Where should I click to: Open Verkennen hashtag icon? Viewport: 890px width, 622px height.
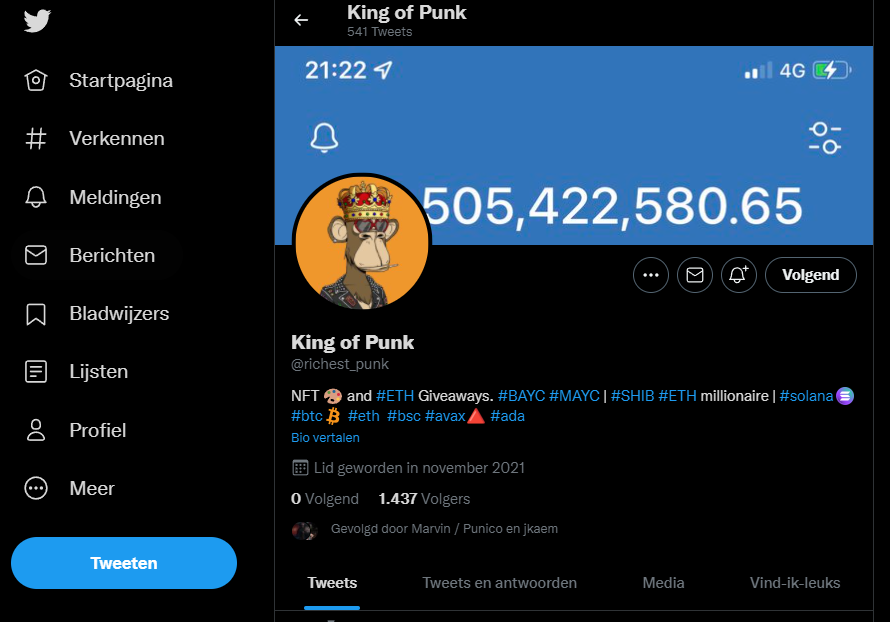[x=36, y=138]
